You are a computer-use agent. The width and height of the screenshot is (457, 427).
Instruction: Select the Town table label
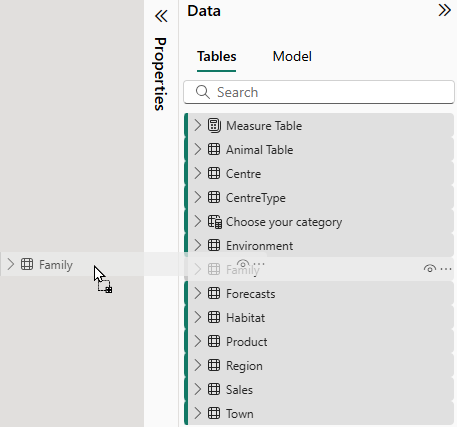point(240,414)
